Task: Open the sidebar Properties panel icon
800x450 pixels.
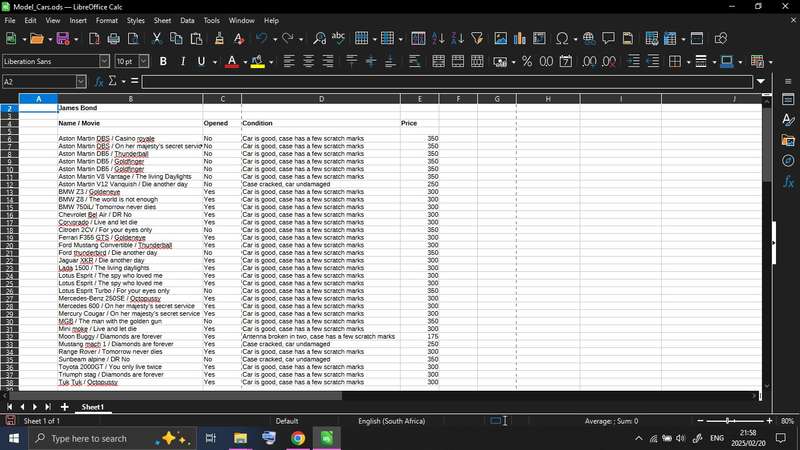Action: 788,99
